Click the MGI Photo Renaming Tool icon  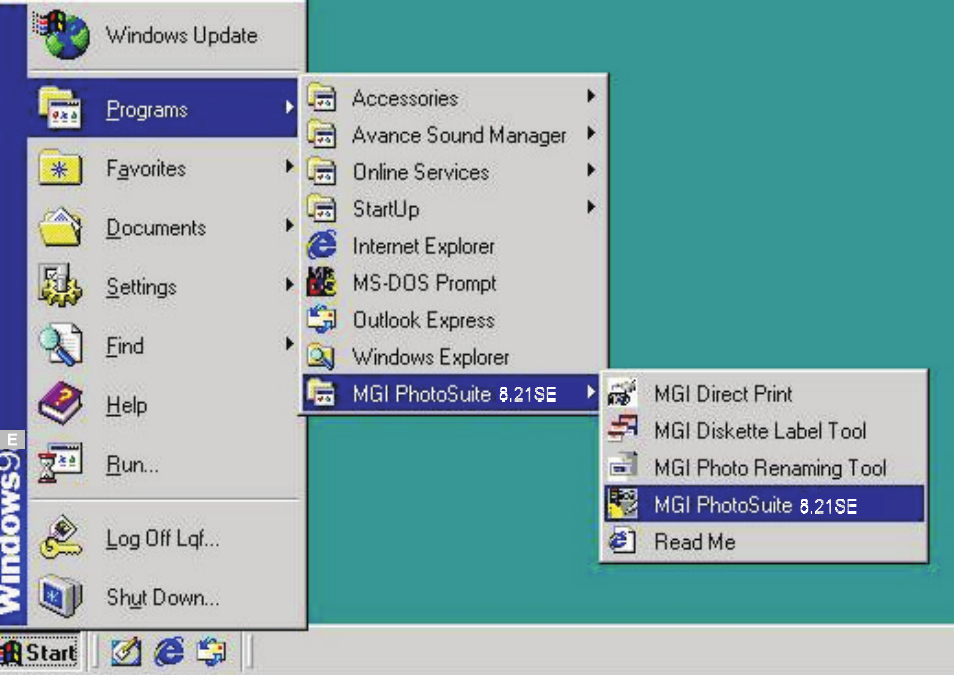point(622,467)
